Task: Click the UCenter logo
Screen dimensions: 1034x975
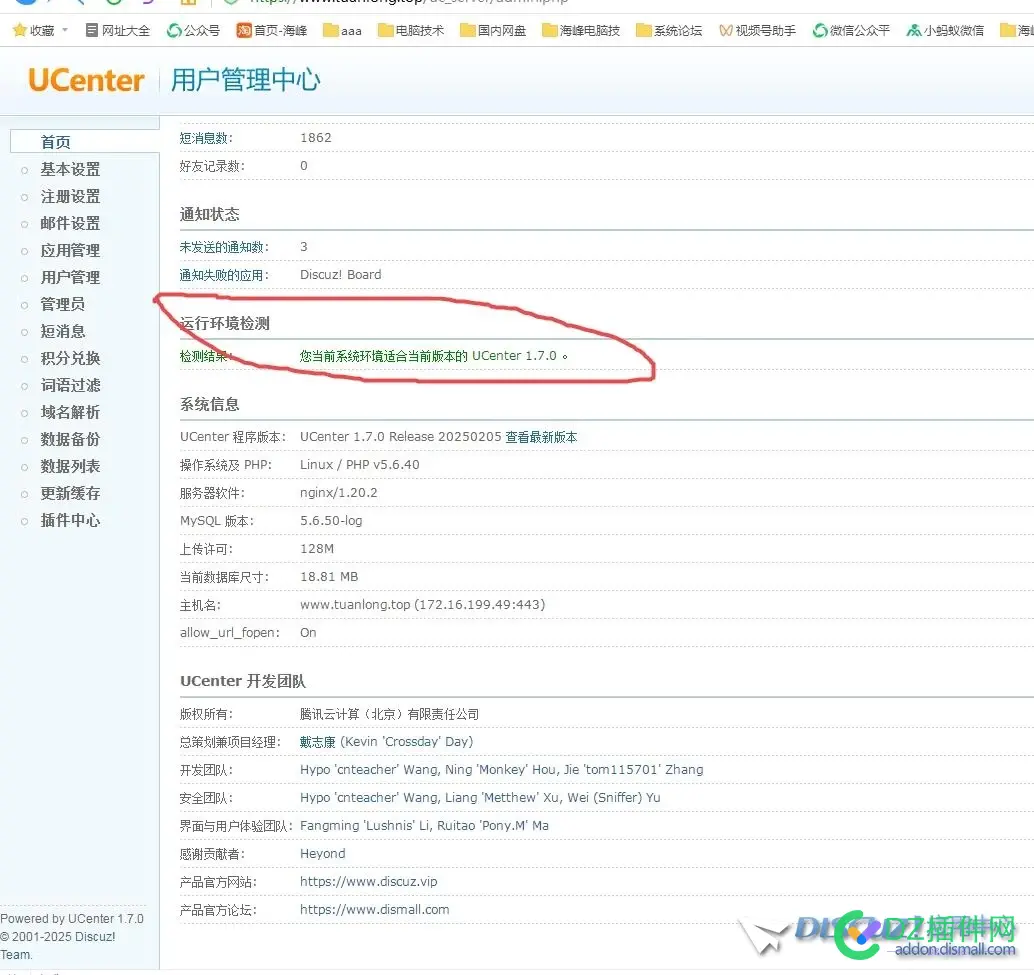Action: pos(85,80)
